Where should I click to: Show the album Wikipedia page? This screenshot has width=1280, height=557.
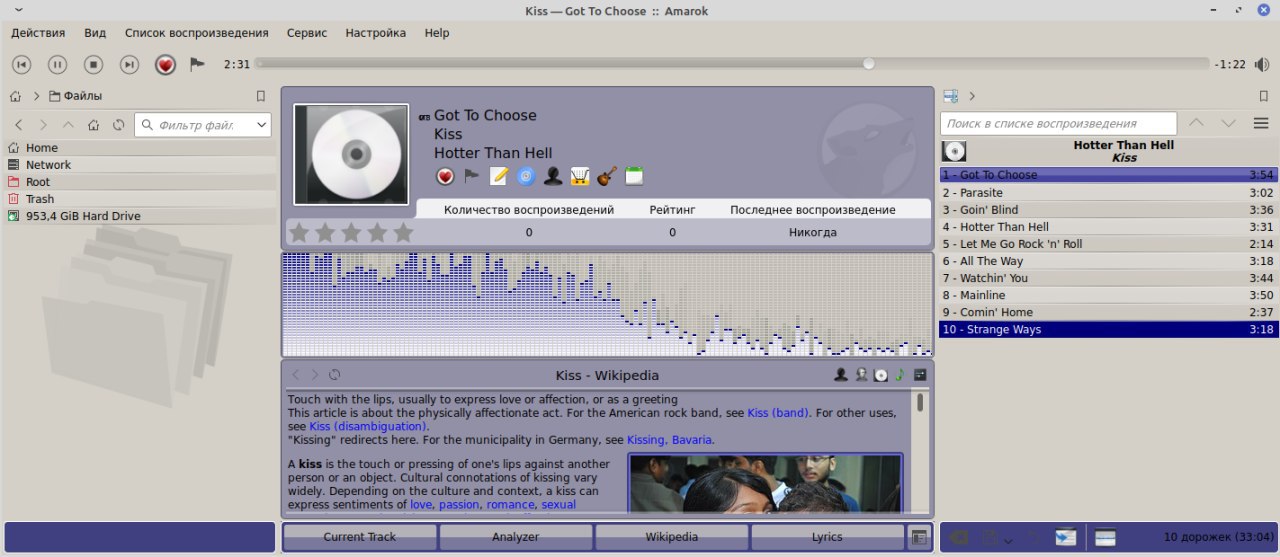[881, 375]
